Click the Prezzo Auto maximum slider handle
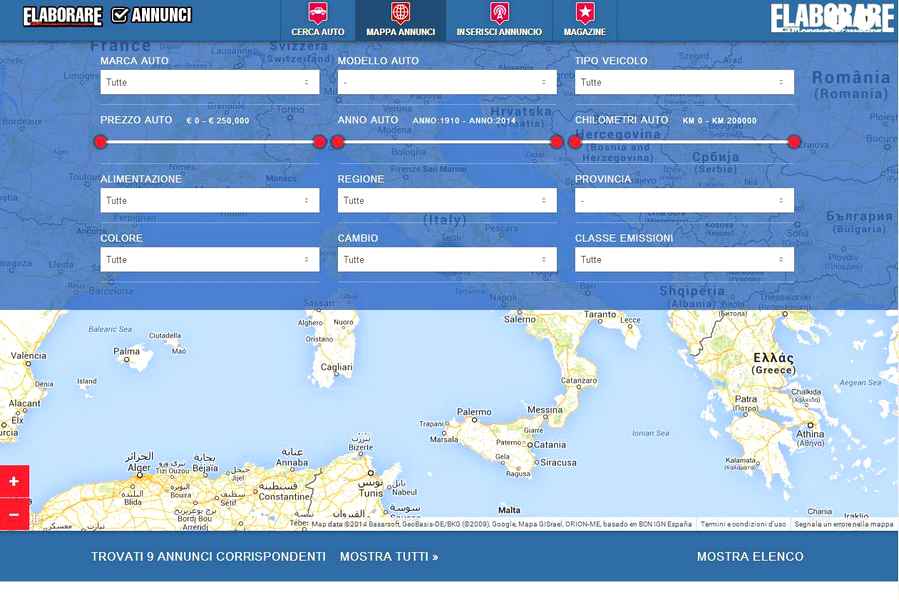Viewport: 899px width, 600px height. (x=320, y=142)
